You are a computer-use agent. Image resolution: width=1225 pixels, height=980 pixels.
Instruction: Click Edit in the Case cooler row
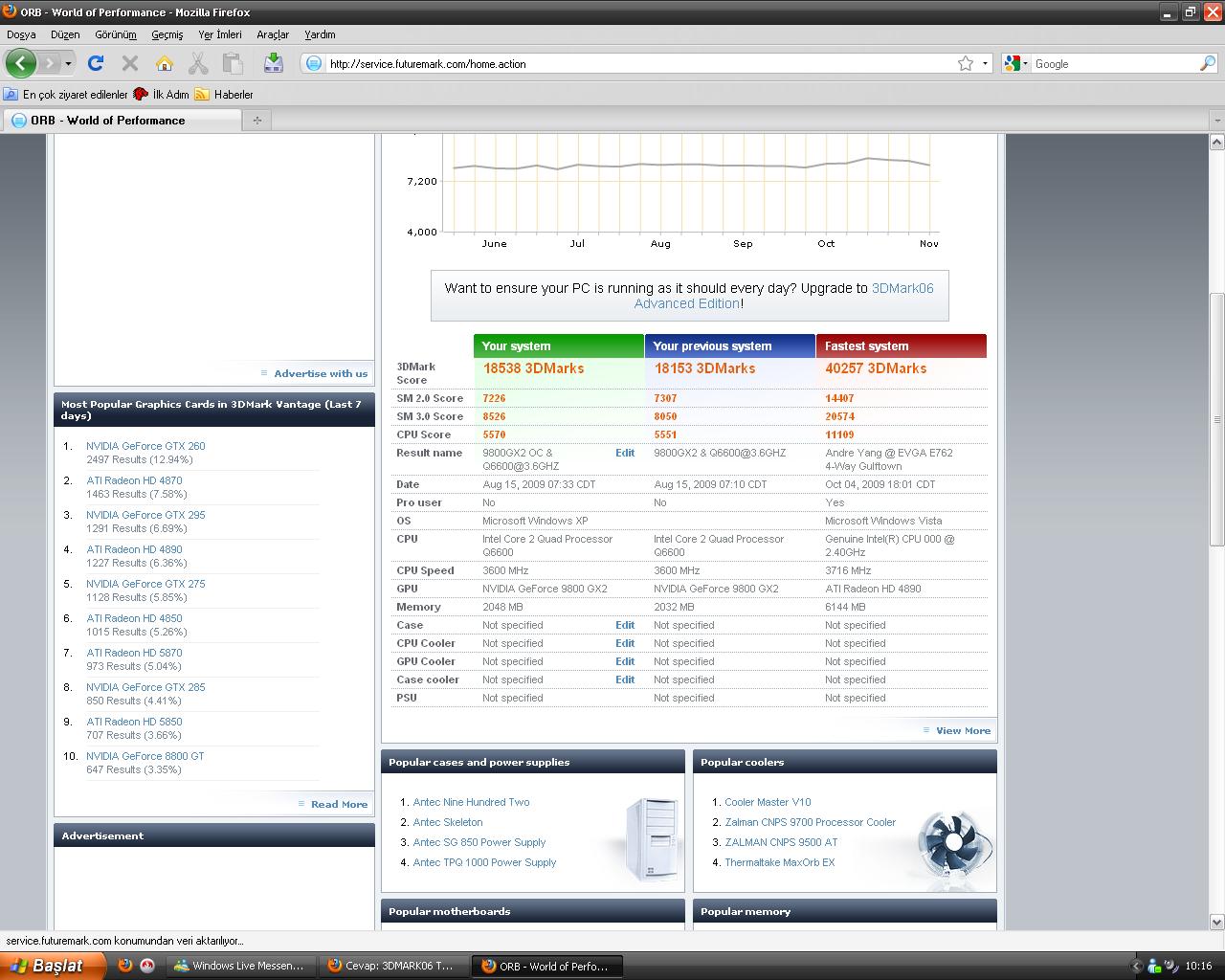[x=625, y=679]
